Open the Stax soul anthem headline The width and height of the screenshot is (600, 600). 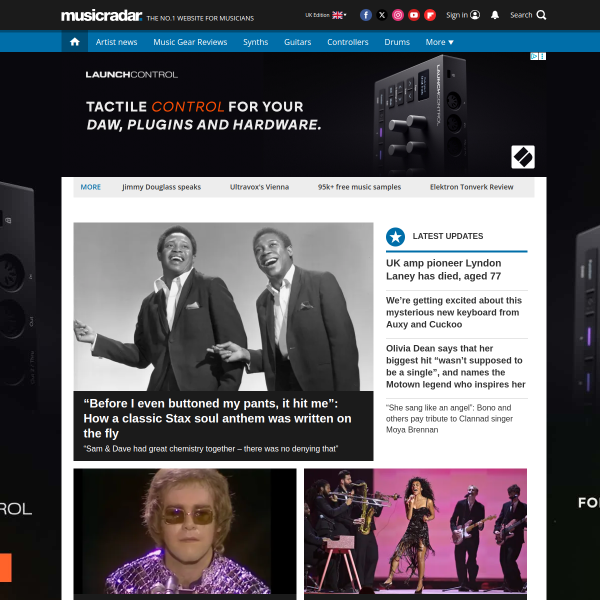click(217, 418)
